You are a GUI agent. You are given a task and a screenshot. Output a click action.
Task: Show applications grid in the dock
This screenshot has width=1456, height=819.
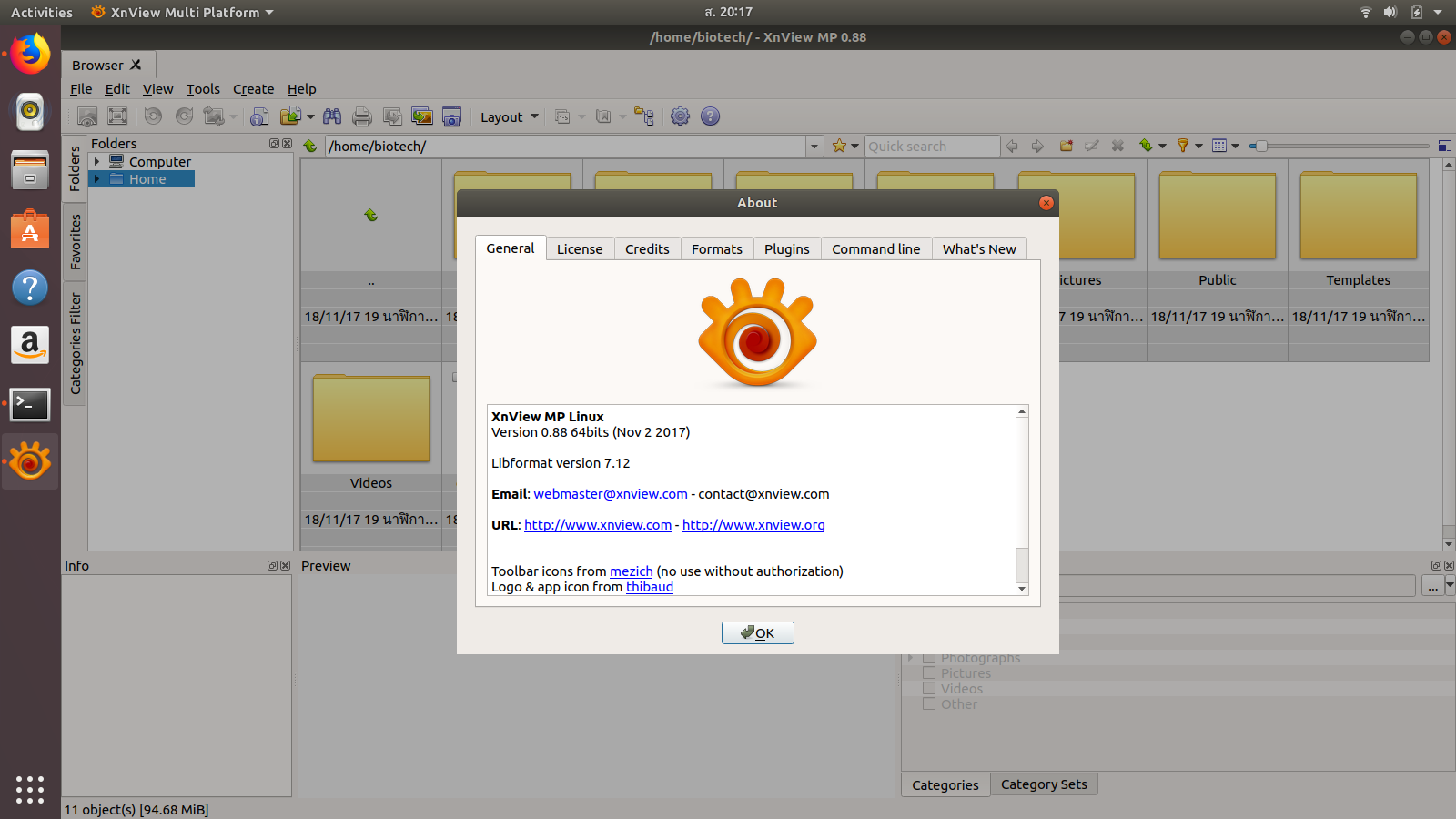(30, 789)
